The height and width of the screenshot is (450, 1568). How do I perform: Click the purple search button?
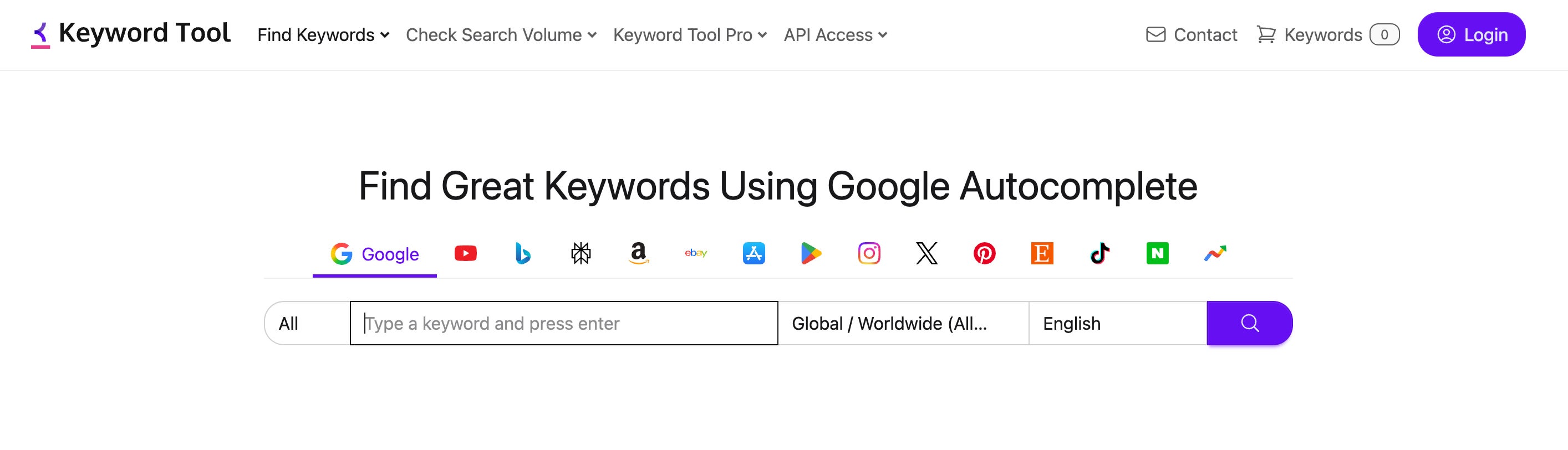click(1249, 323)
